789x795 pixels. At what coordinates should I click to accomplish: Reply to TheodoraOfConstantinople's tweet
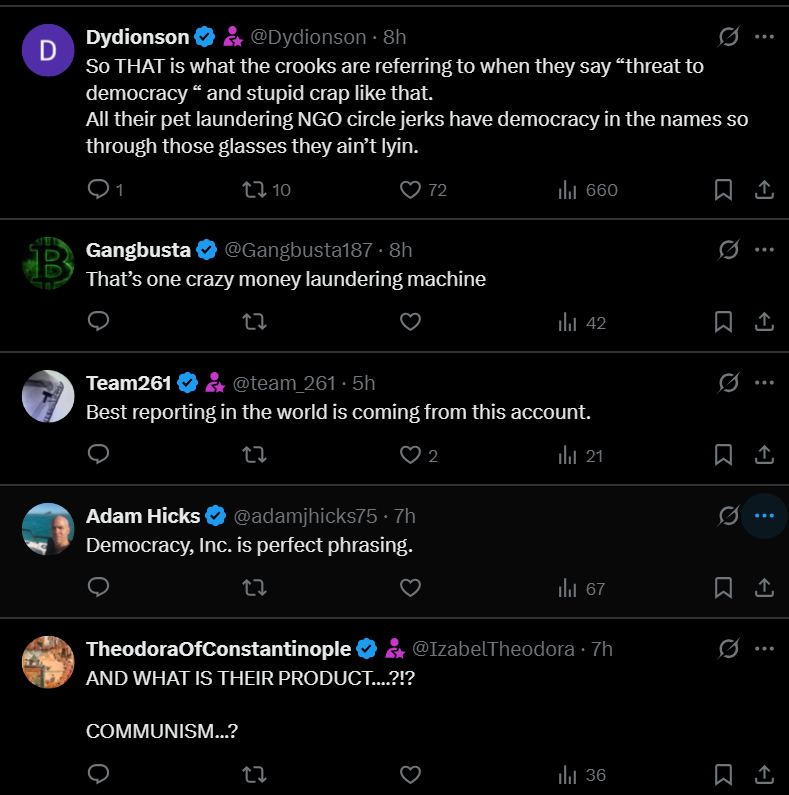pyautogui.click(x=98, y=774)
